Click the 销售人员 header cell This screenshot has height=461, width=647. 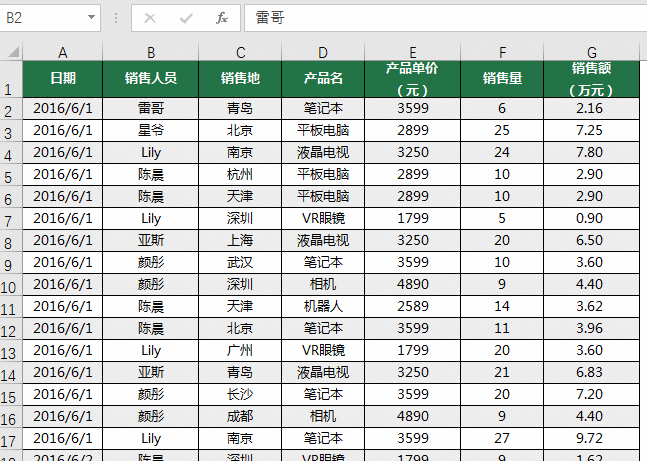tap(150, 78)
